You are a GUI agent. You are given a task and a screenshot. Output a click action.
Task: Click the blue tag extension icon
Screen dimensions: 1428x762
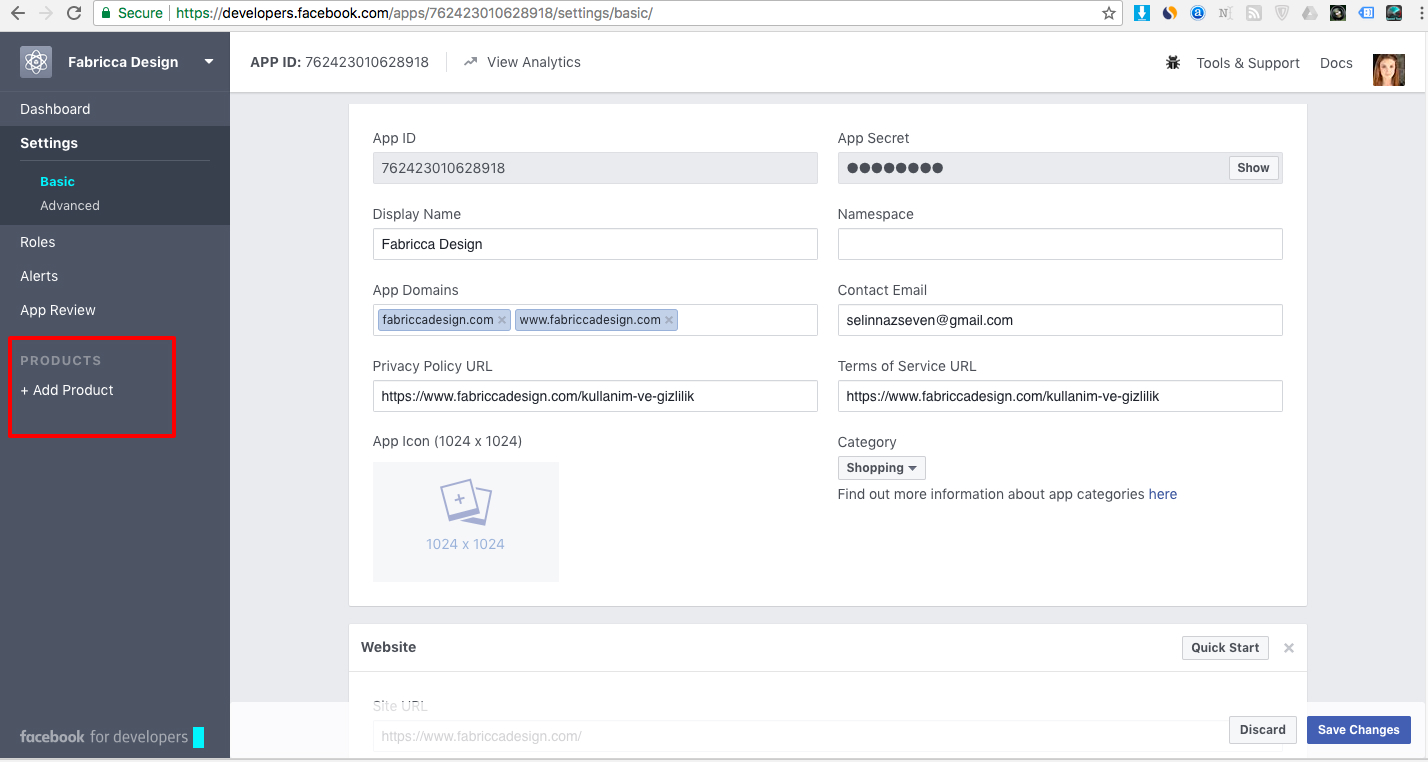tap(1366, 13)
